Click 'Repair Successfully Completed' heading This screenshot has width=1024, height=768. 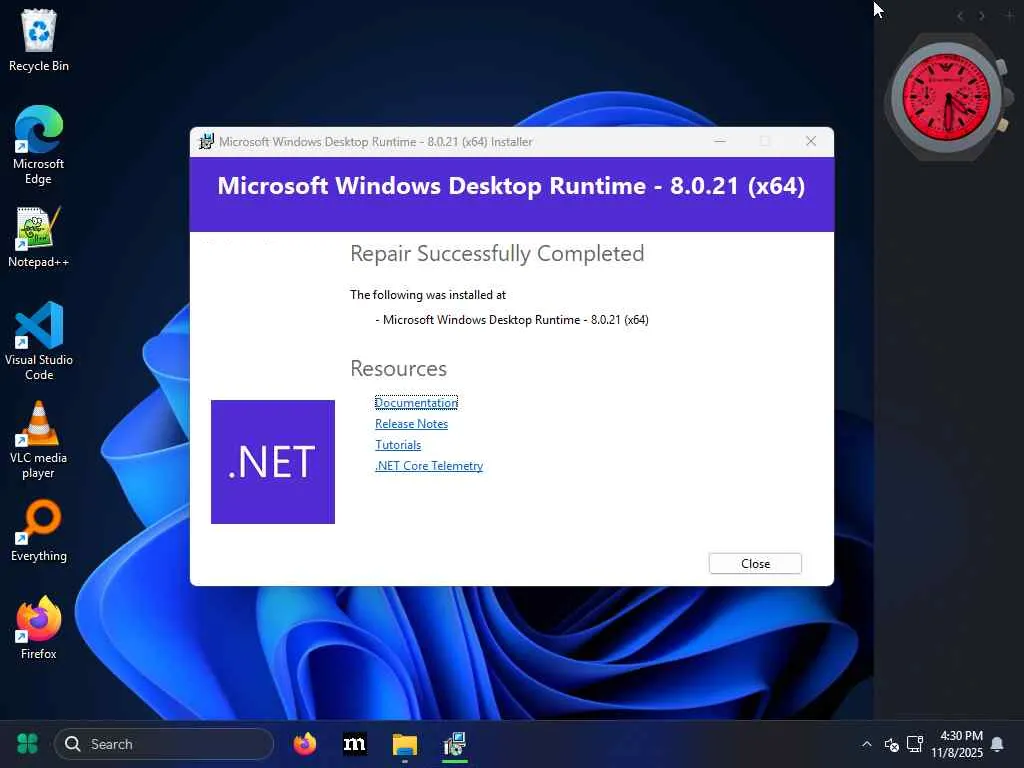point(497,253)
